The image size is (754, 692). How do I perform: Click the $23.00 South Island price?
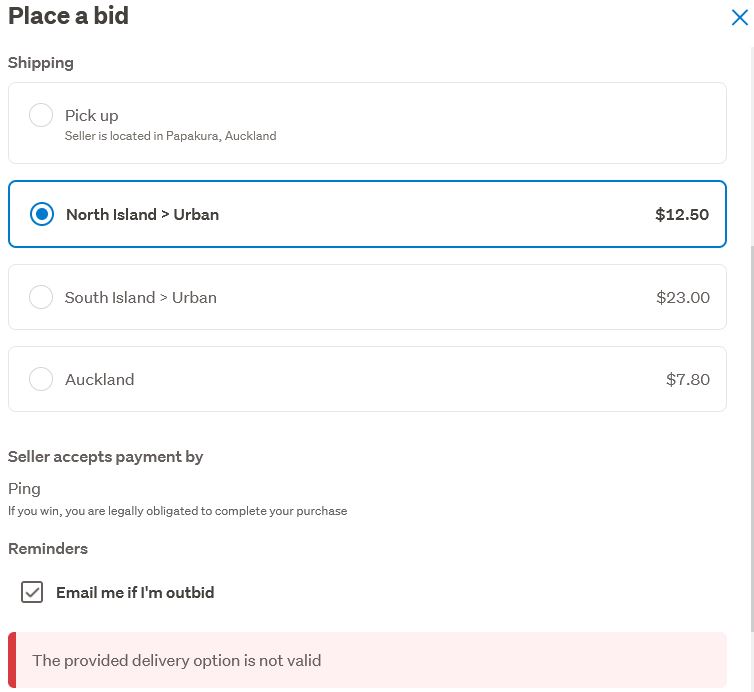click(683, 297)
